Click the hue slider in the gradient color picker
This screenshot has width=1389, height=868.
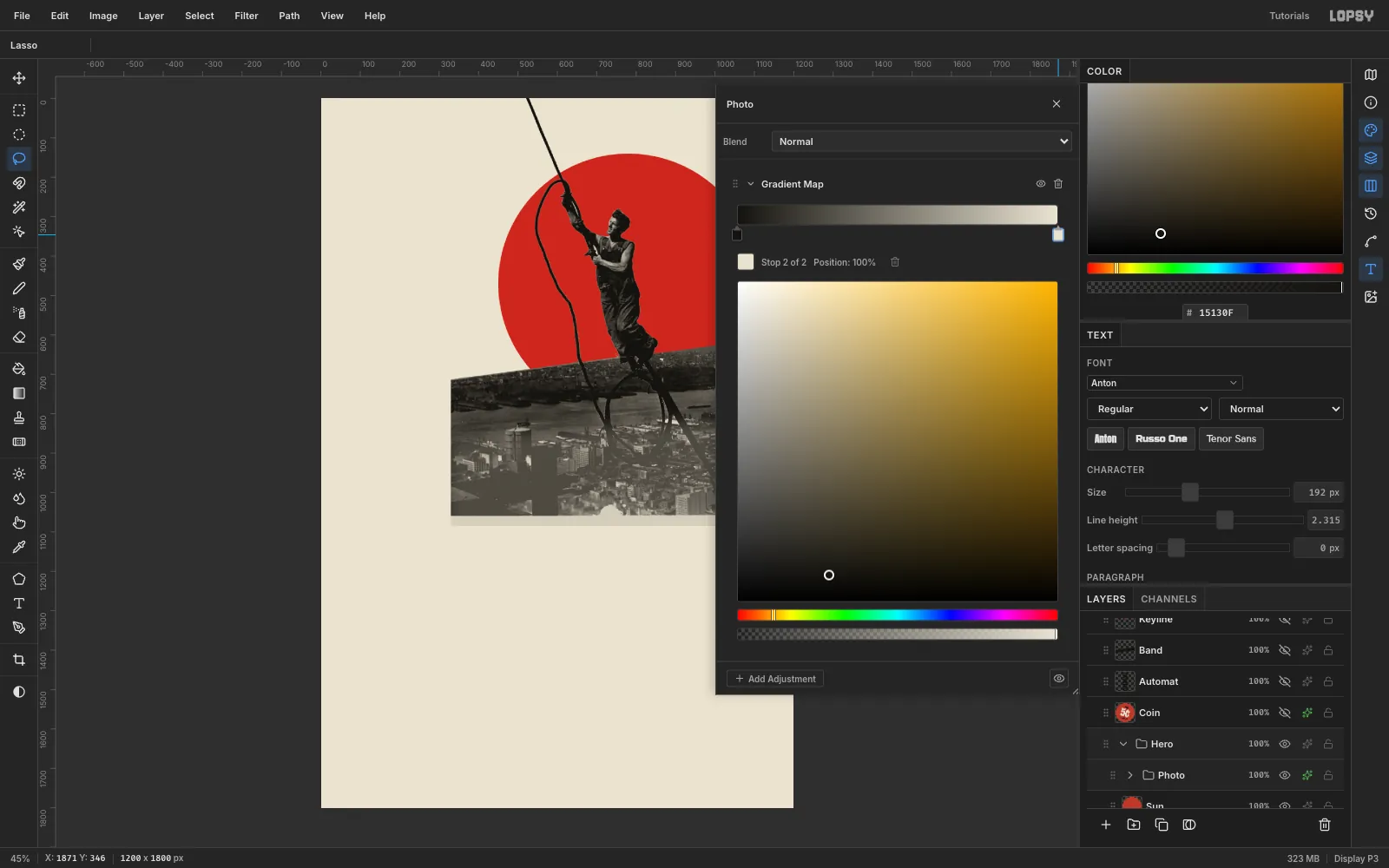898,615
